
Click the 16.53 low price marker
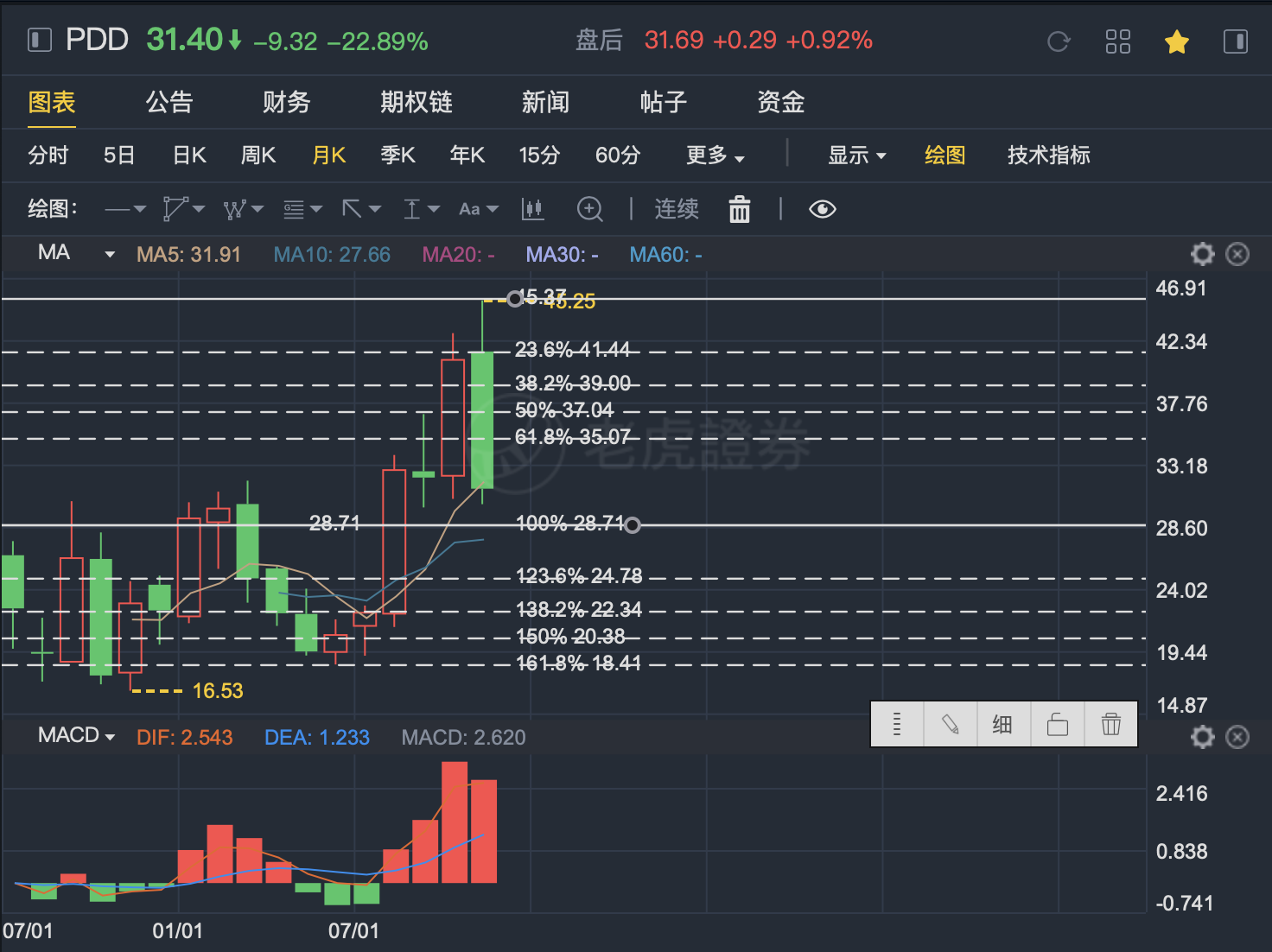[218, 691]
